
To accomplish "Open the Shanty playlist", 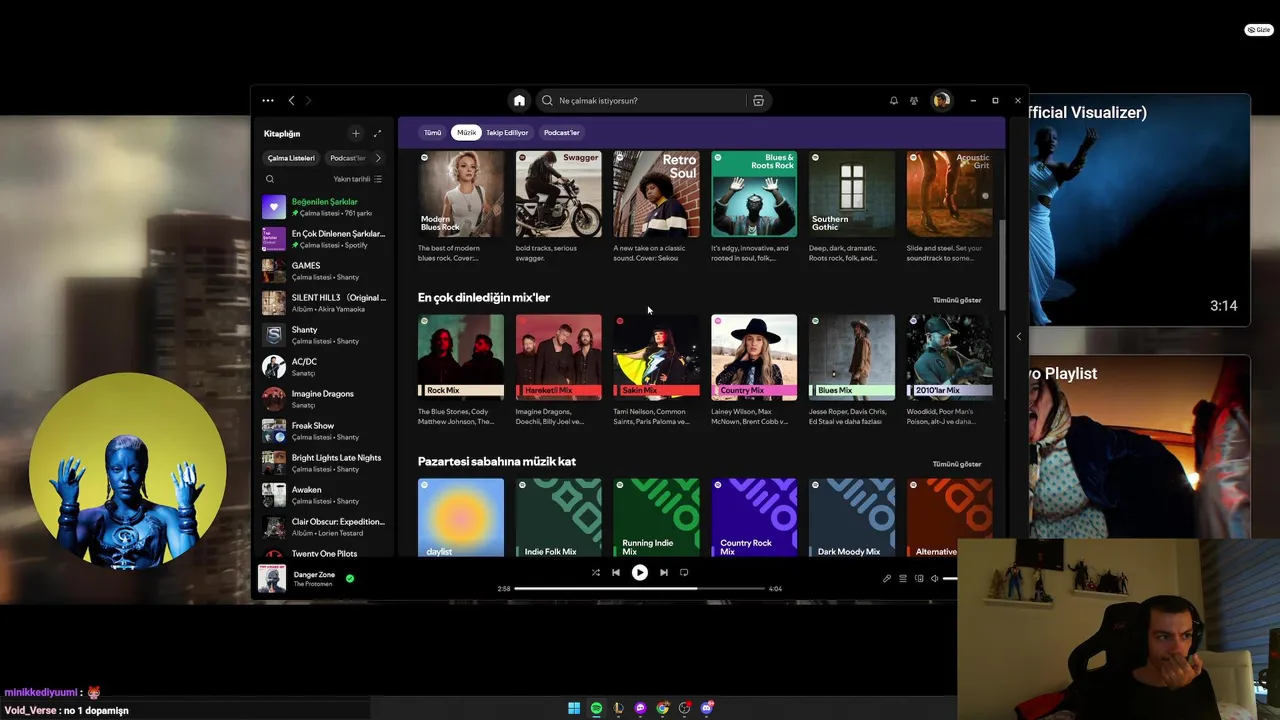I will point(324,335).
